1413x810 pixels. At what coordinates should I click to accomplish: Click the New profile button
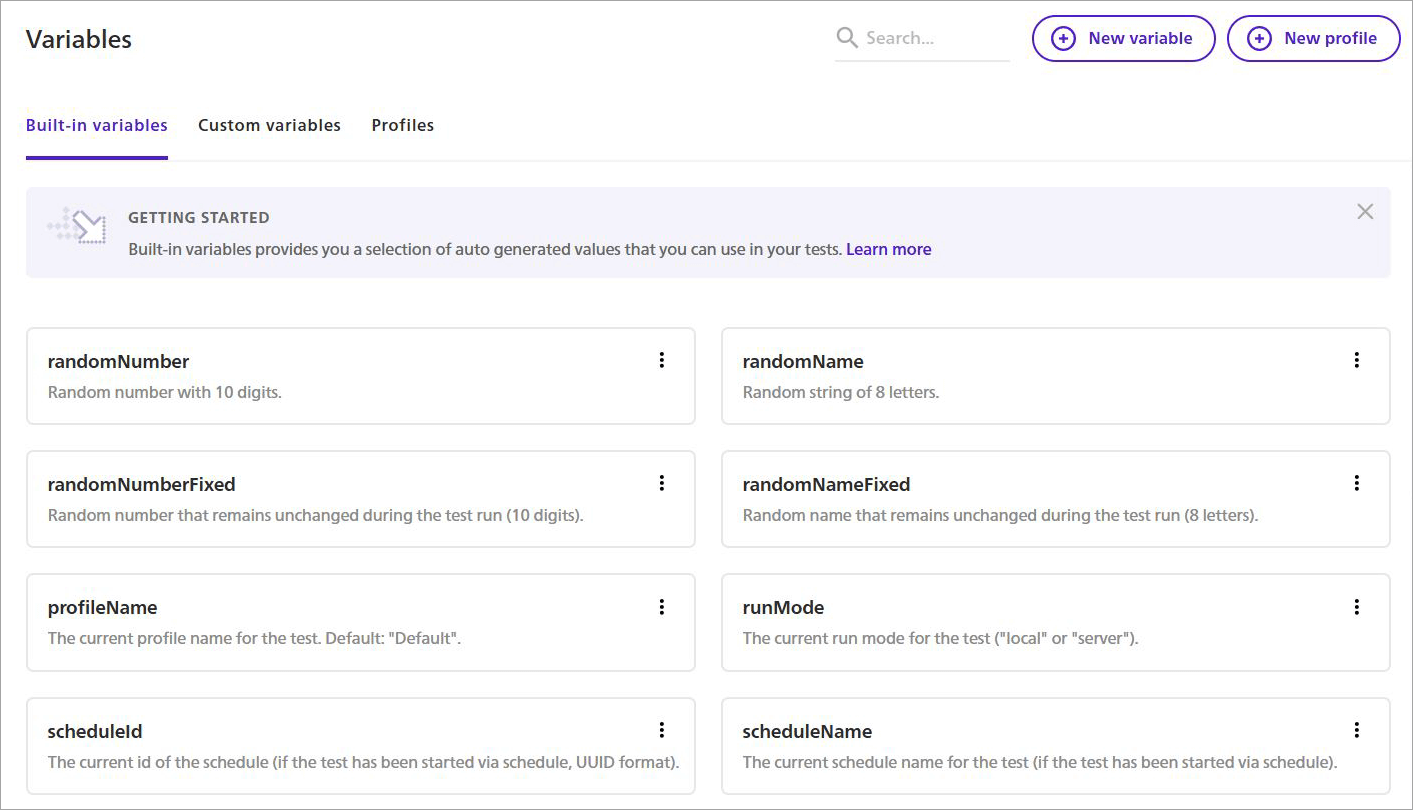click(x=1313, y=39)
